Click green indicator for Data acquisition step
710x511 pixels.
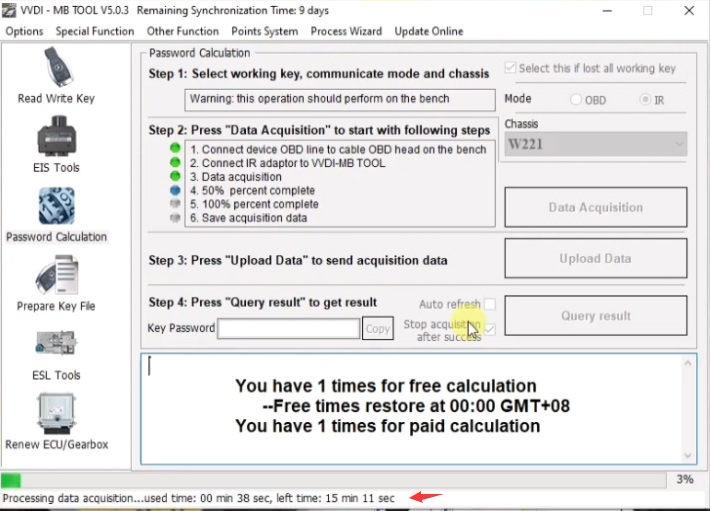[x=175, y=176]
